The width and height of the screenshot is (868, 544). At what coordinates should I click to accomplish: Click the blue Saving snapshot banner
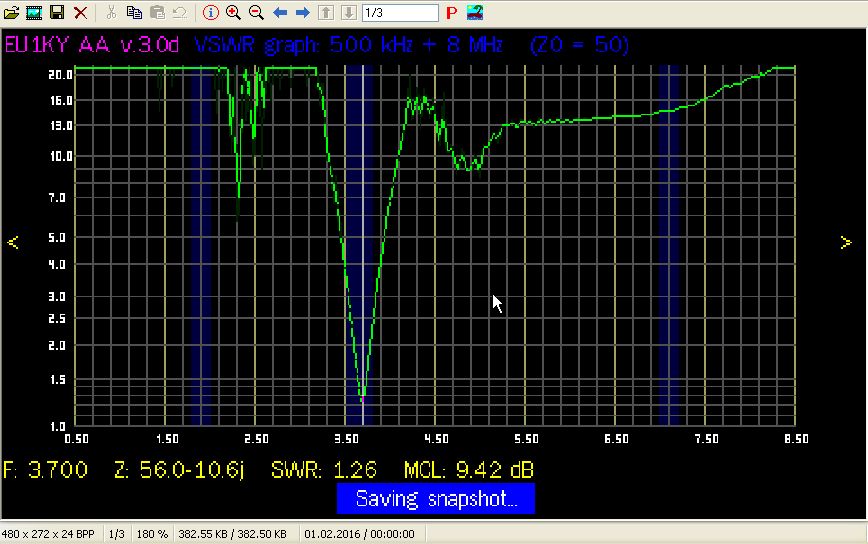pyautogui.click(x=435, y=499)
